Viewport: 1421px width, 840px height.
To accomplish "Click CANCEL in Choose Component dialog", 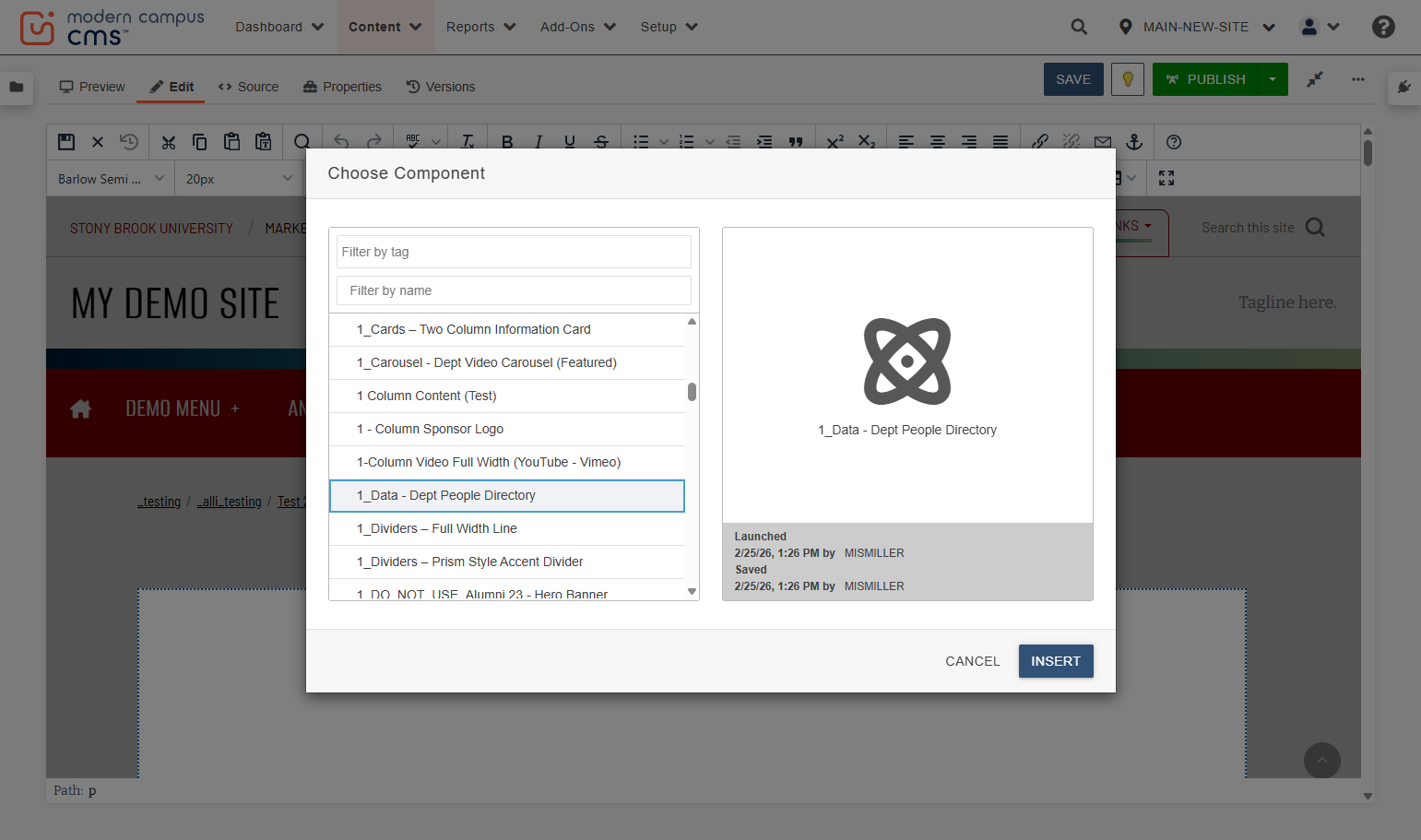I will [973, 661].
